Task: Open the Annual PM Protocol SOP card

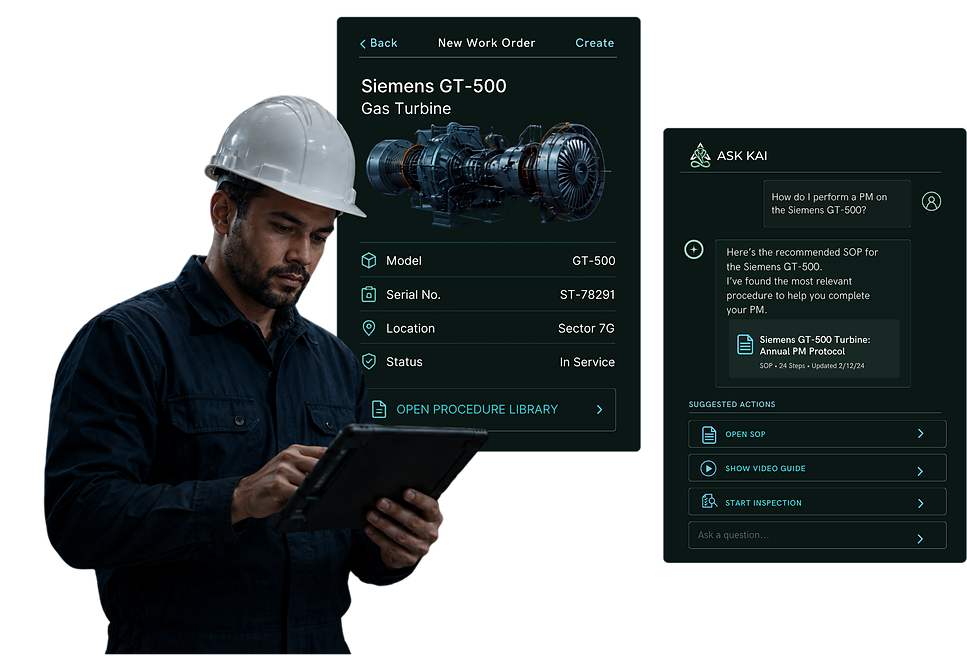Action: point(814,348)
